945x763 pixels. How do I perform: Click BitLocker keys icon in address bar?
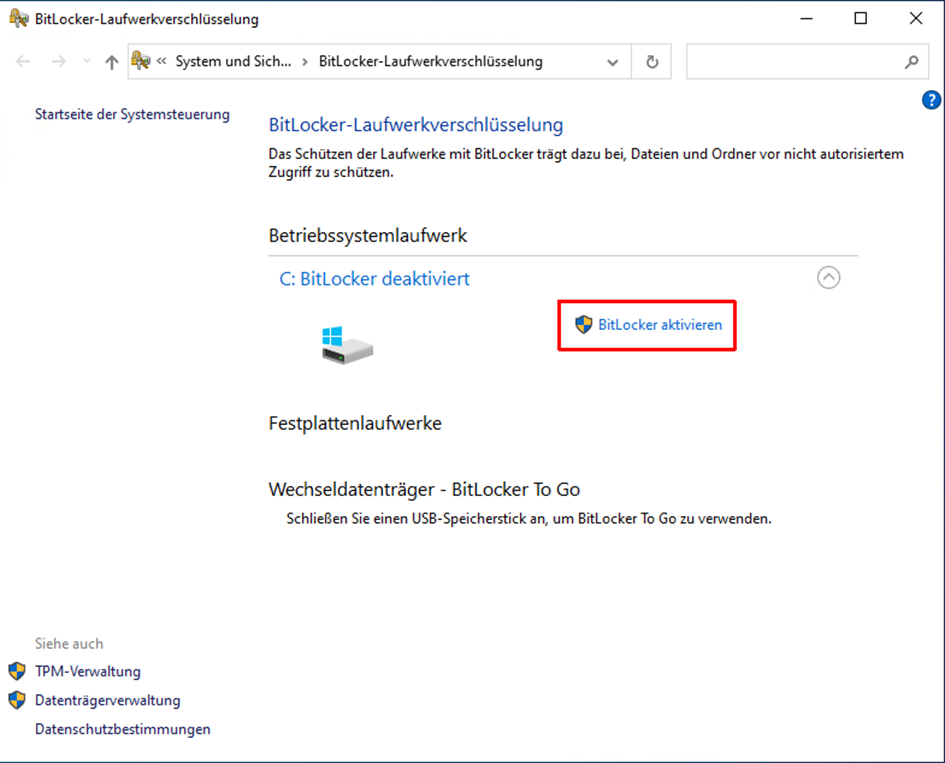pyautogui.click(x=140, y=61)
